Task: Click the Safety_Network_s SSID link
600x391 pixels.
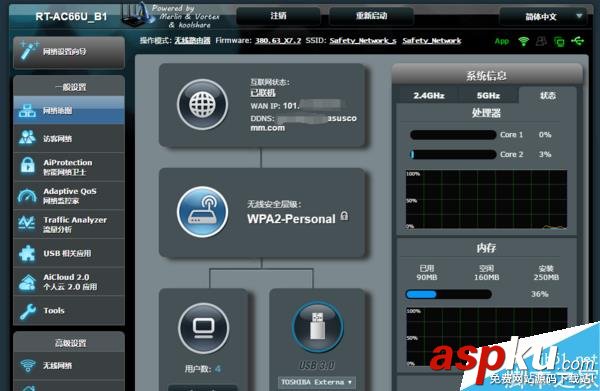Action: pyautogui.click(x=363, y=41)
